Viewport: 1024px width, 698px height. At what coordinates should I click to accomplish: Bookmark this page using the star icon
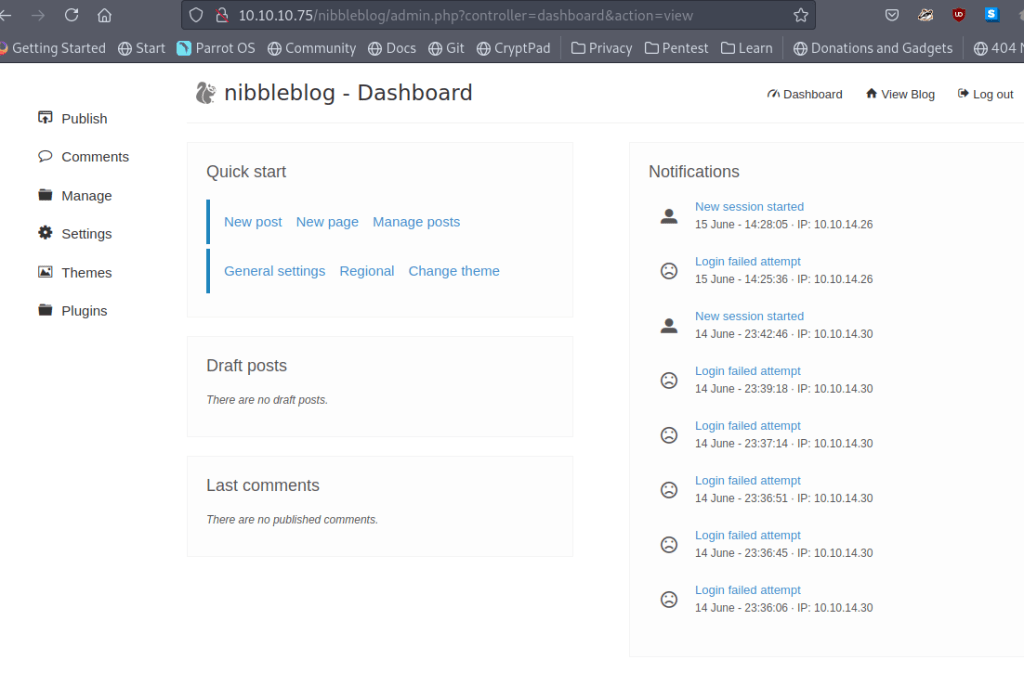[x=800, y=15]
